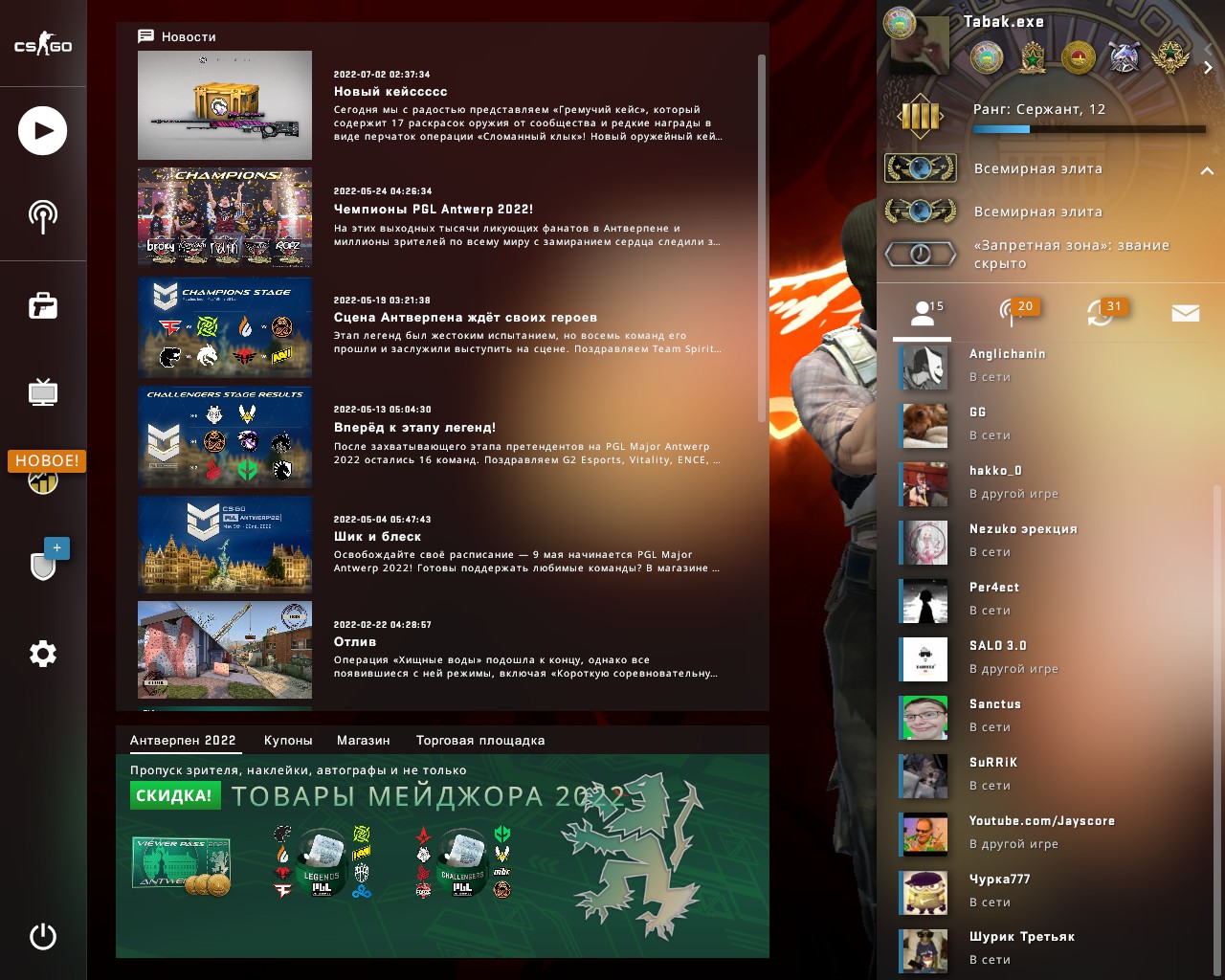Image resolution: width=1225 pixels, height=980 pixels.
Task: Click the avatar of SALO 3.0
Action: click(924, 658)
